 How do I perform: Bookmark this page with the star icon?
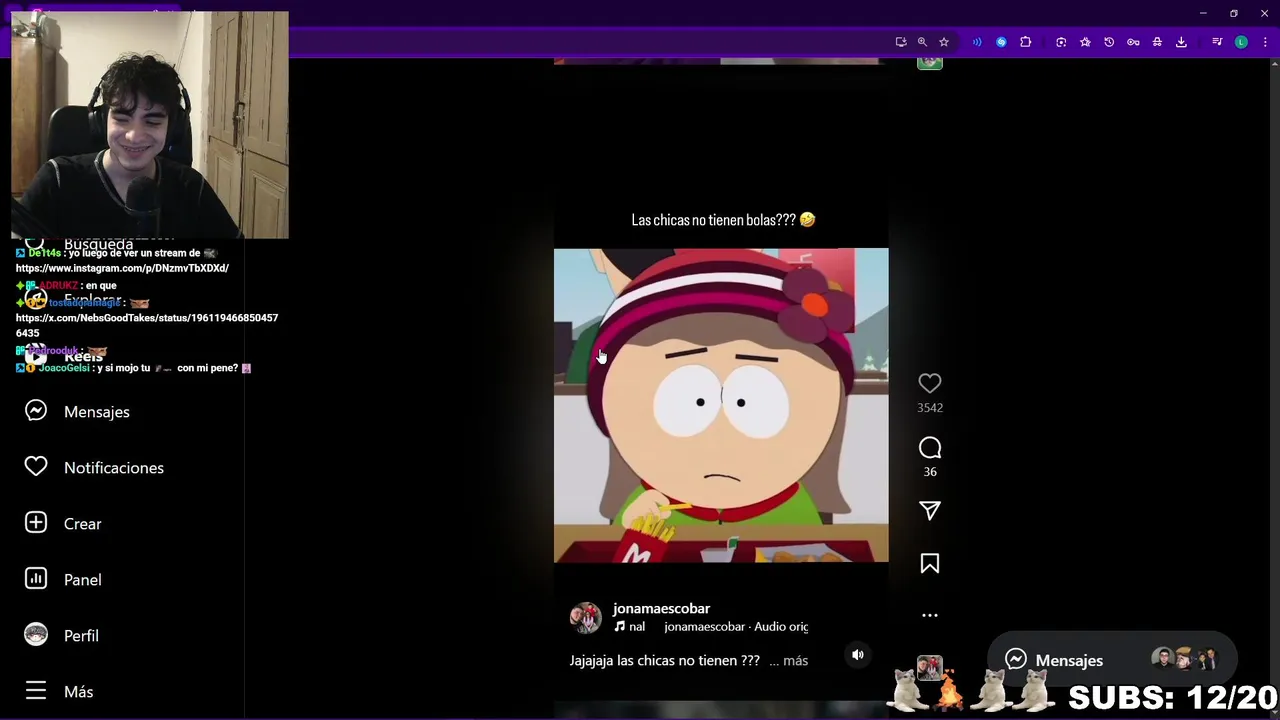(x=944, y=42)
